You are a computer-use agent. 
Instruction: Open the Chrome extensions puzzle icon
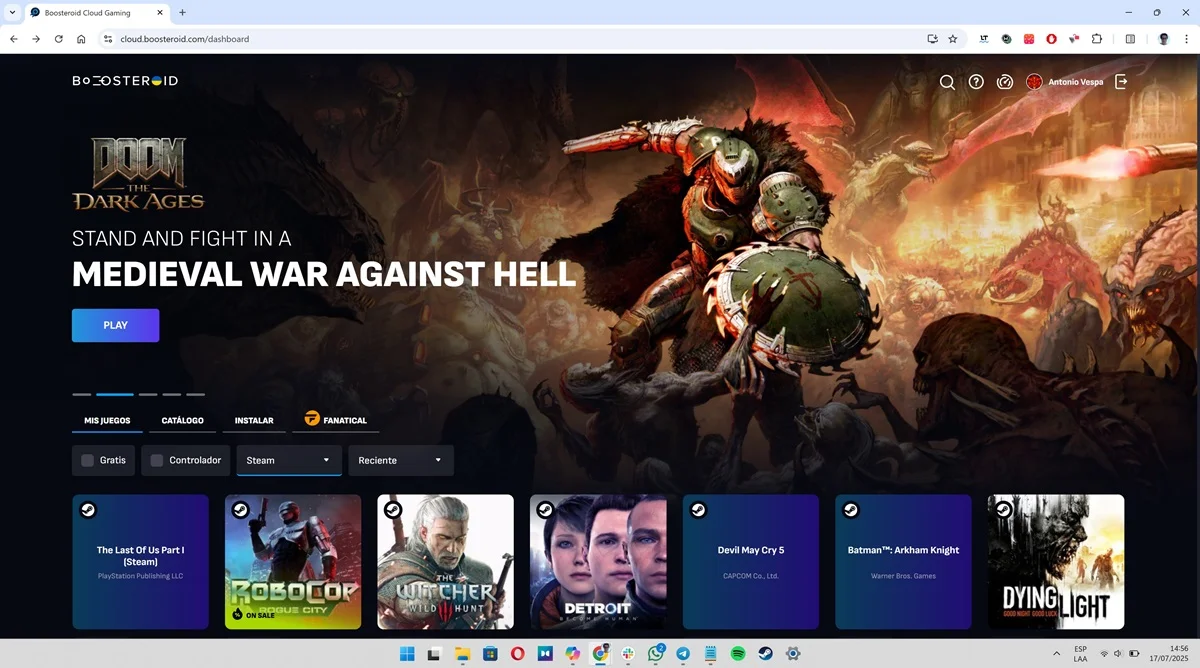(x=1097, y=39)
